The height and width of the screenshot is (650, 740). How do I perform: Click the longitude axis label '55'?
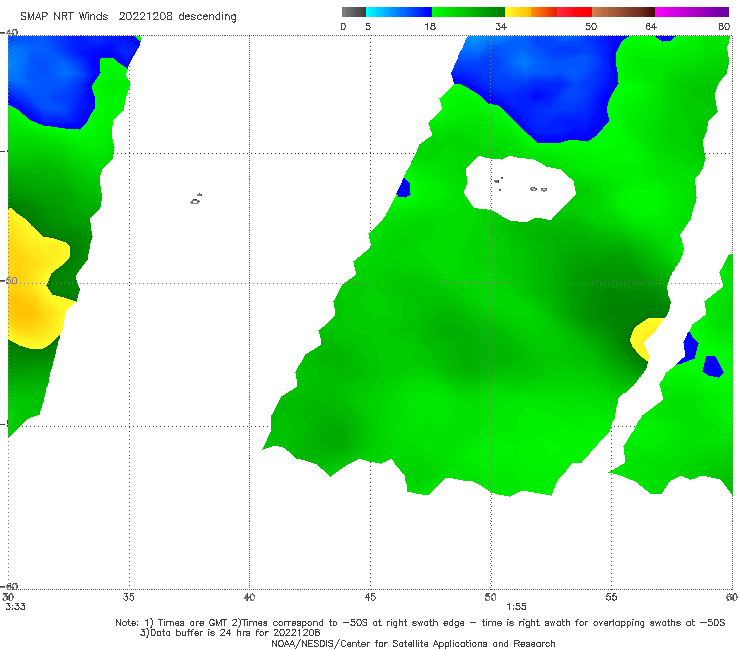coord(611,597)
